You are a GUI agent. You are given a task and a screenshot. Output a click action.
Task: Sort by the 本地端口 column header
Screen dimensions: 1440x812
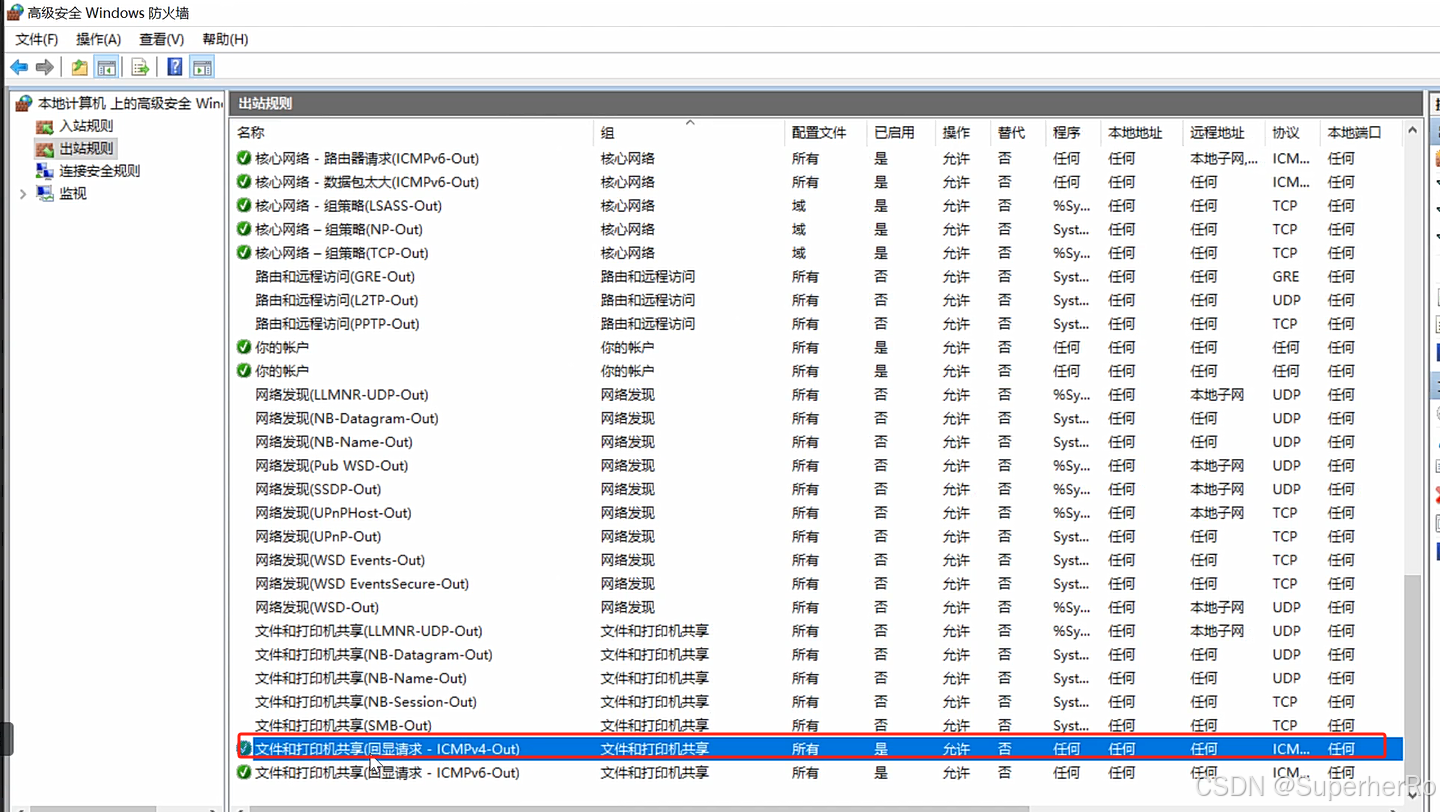1361,132
